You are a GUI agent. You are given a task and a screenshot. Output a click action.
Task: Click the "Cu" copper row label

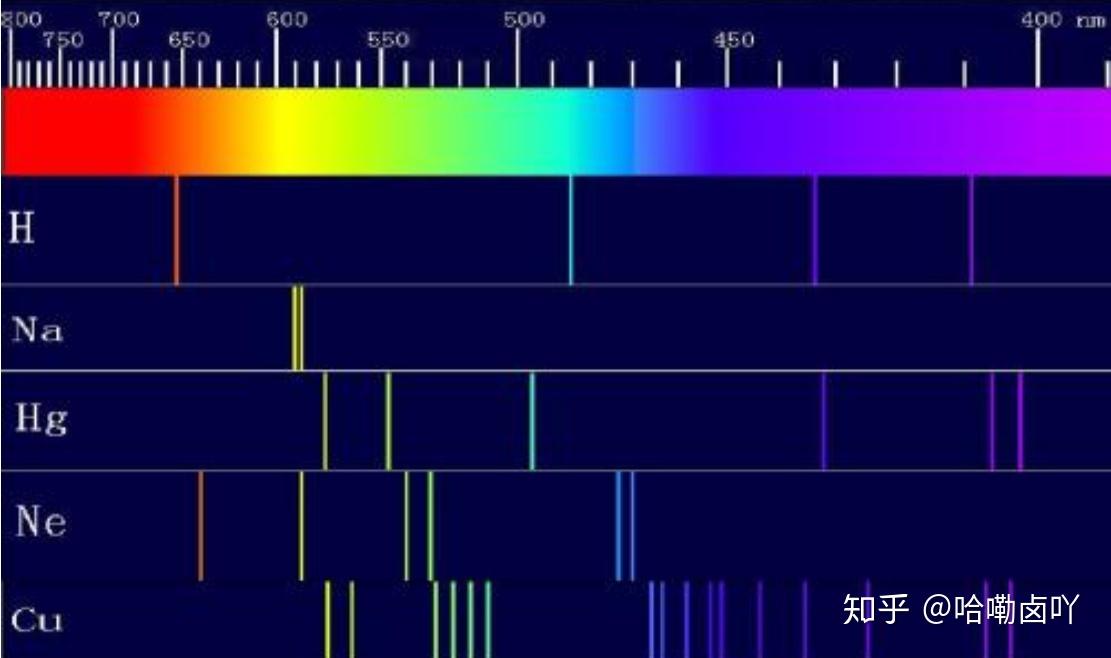pyautogui.click(x=37, y=620)
